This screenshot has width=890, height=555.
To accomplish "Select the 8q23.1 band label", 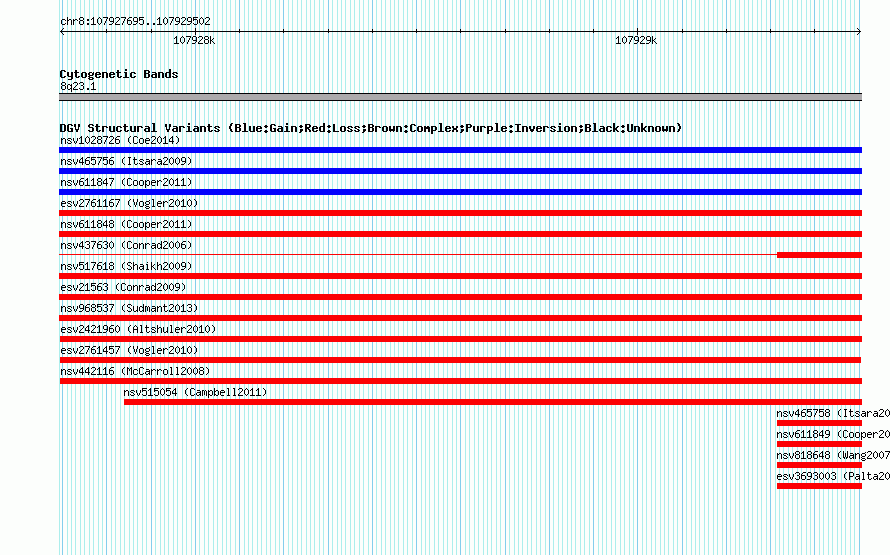I will pos(78,86).
